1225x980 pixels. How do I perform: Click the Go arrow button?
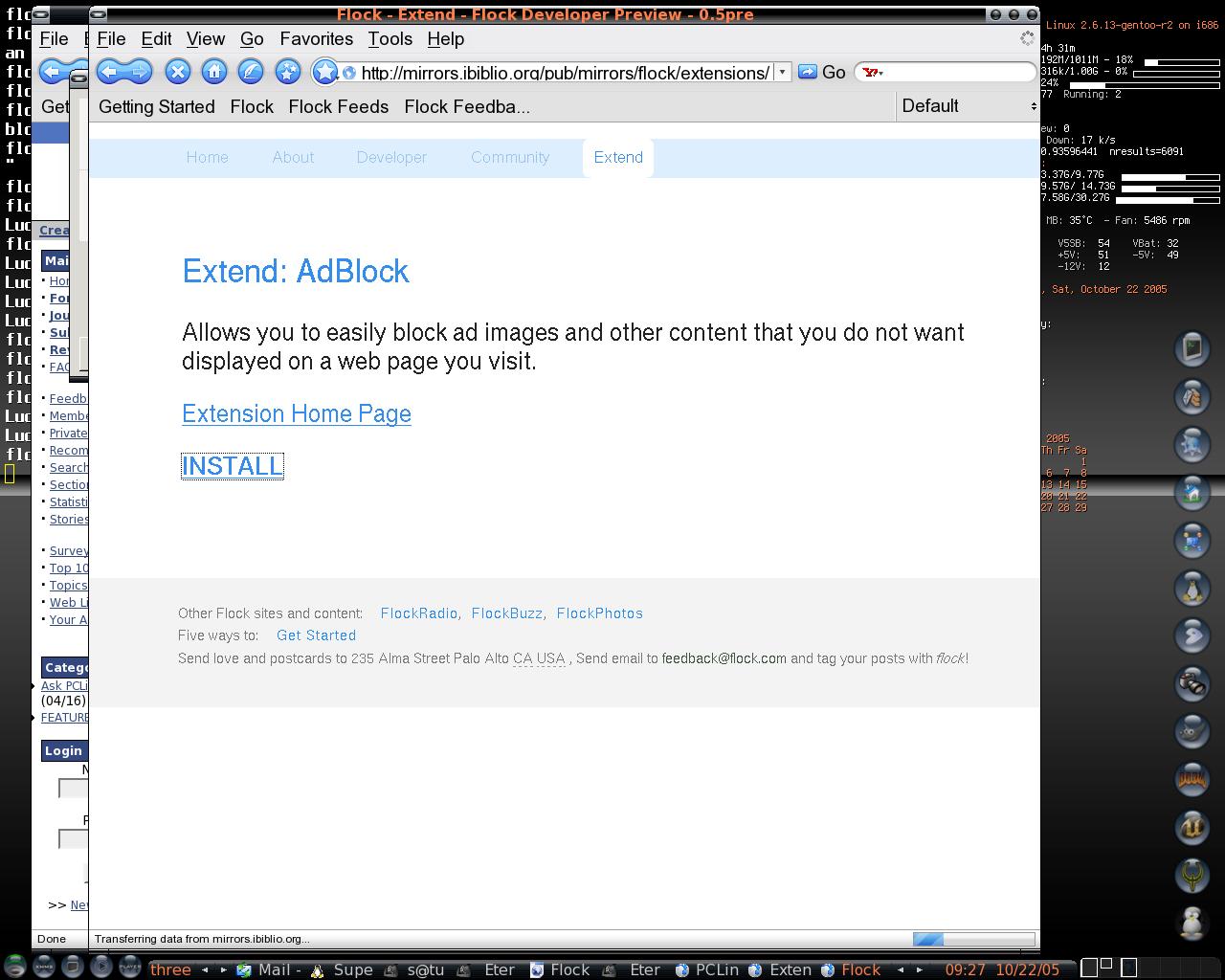(822, 73)
